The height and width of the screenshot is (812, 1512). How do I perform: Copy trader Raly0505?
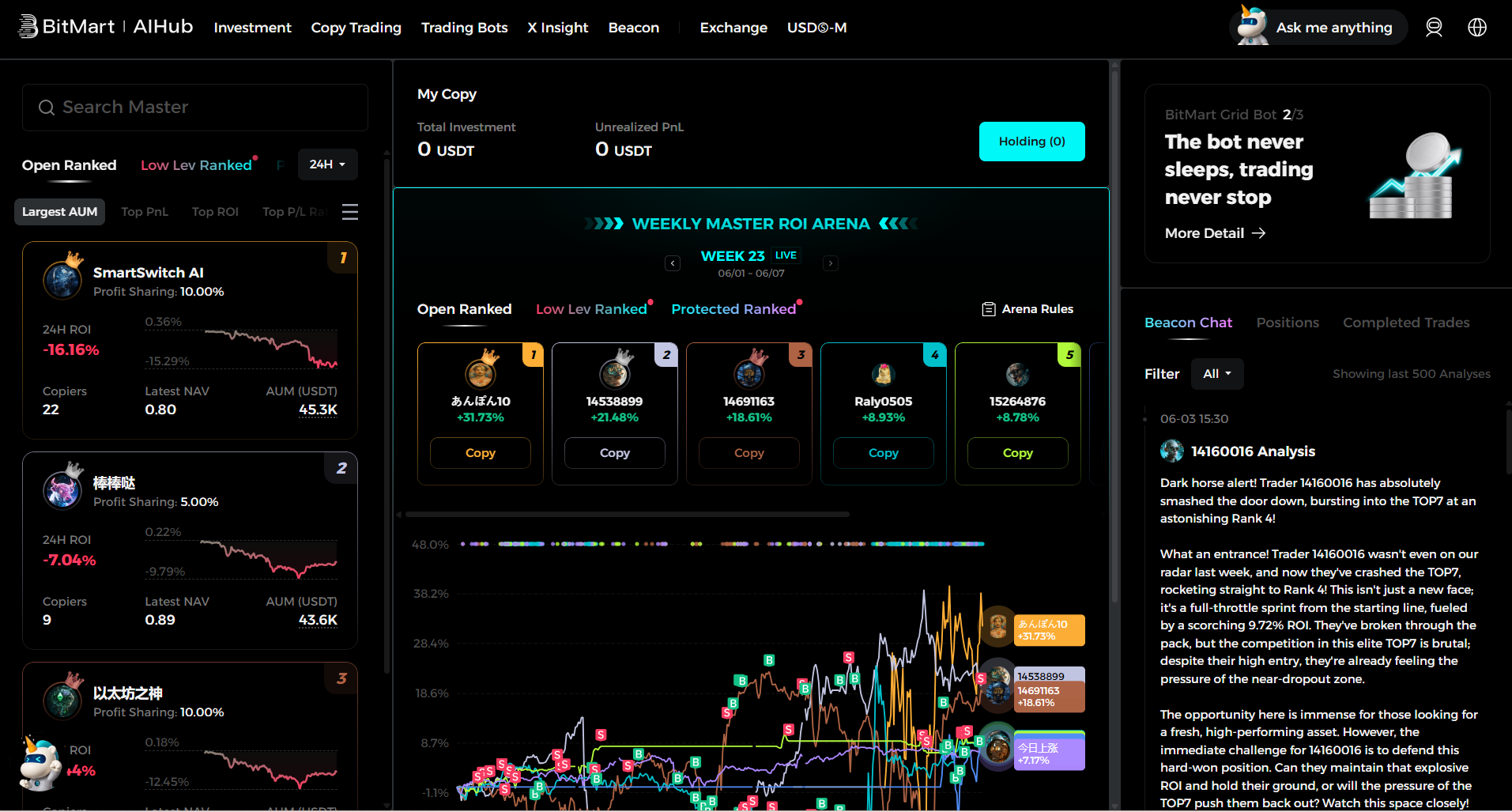[884, 453]
